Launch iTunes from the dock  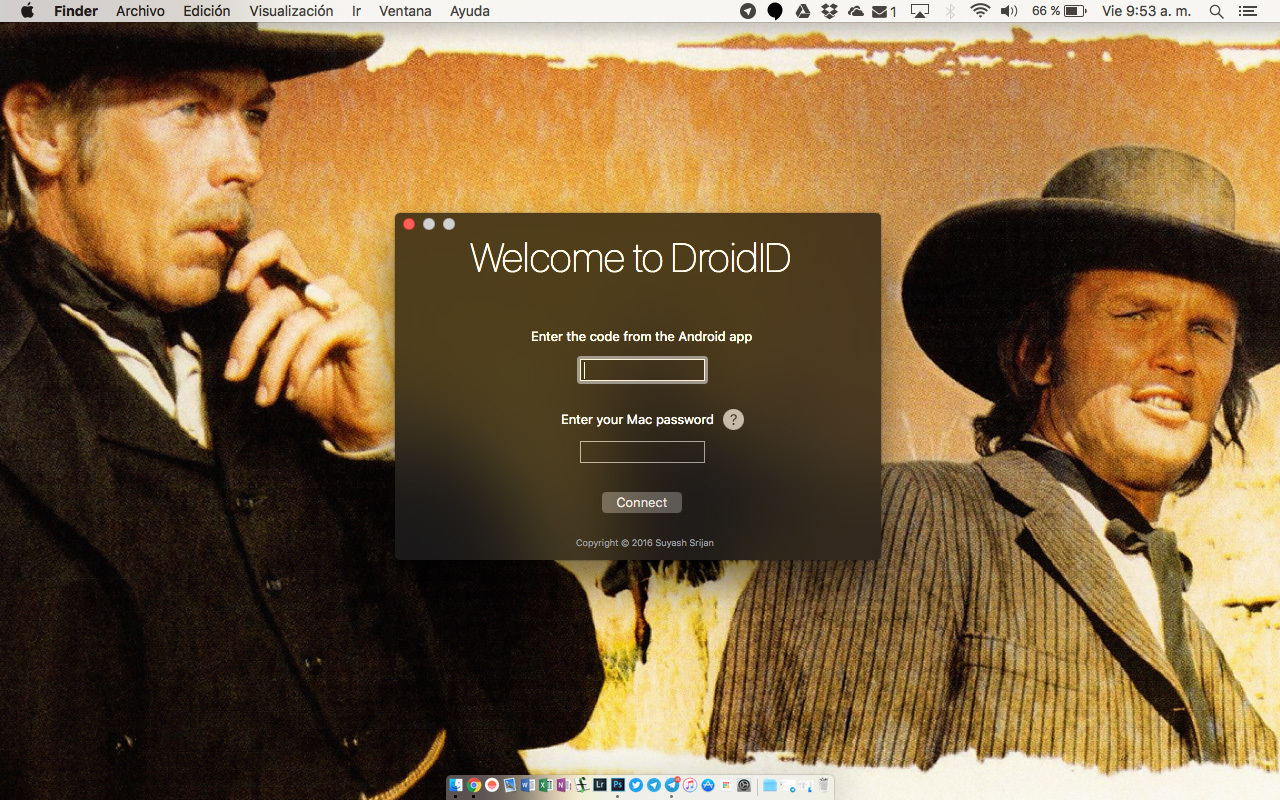pyautogui.click(x=690, y=785)
